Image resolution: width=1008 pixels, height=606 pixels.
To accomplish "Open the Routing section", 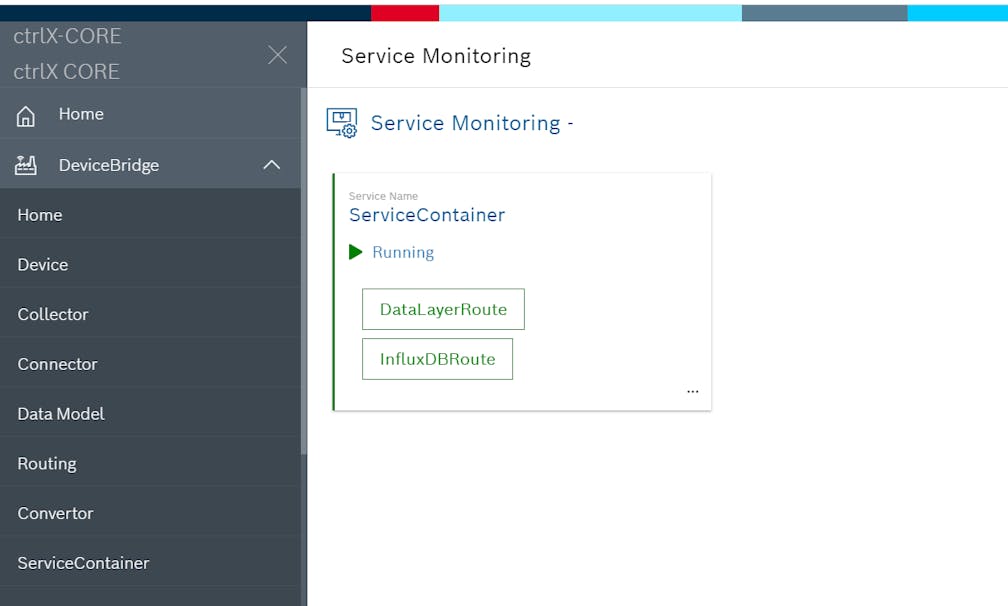I will click(x=47, y=464).
